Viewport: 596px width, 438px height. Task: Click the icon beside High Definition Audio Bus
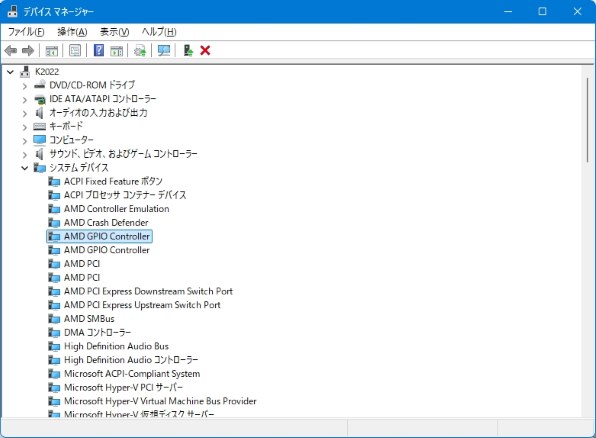tap(54, 346)
